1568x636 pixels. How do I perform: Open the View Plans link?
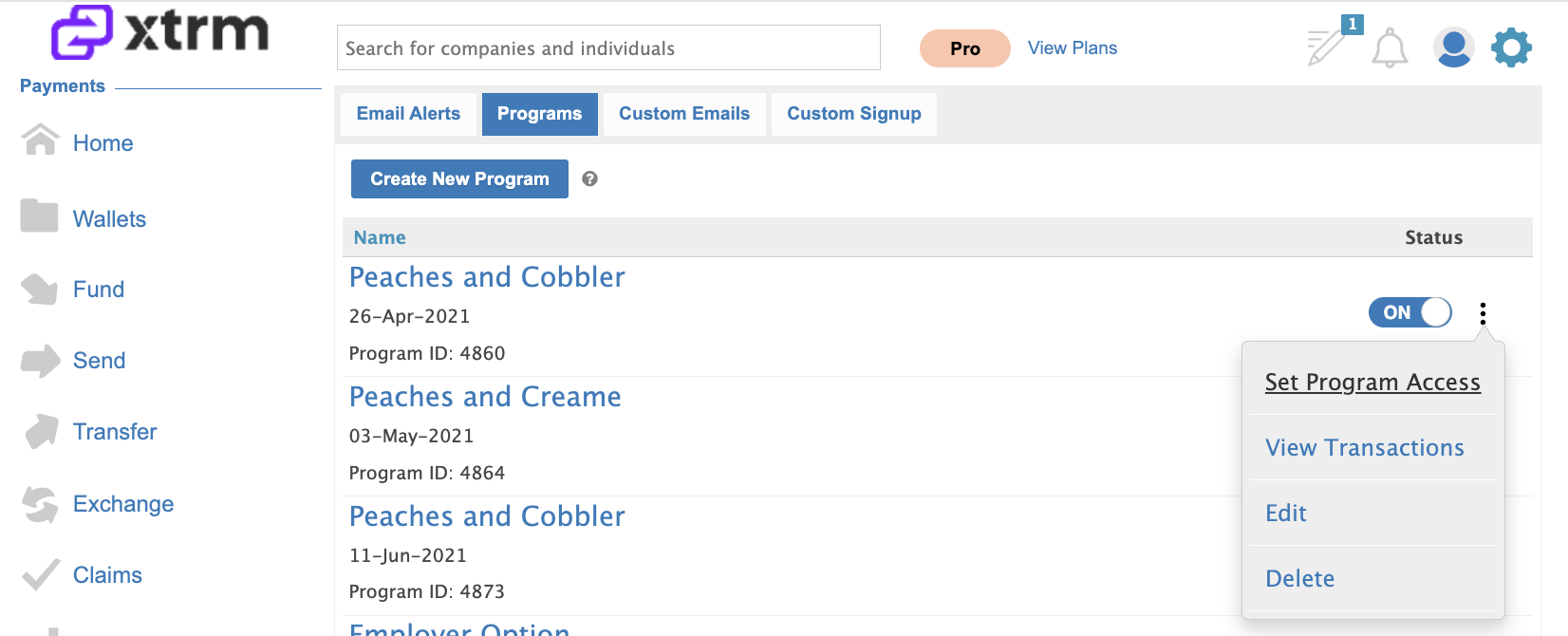click(x=1073, y=48)
